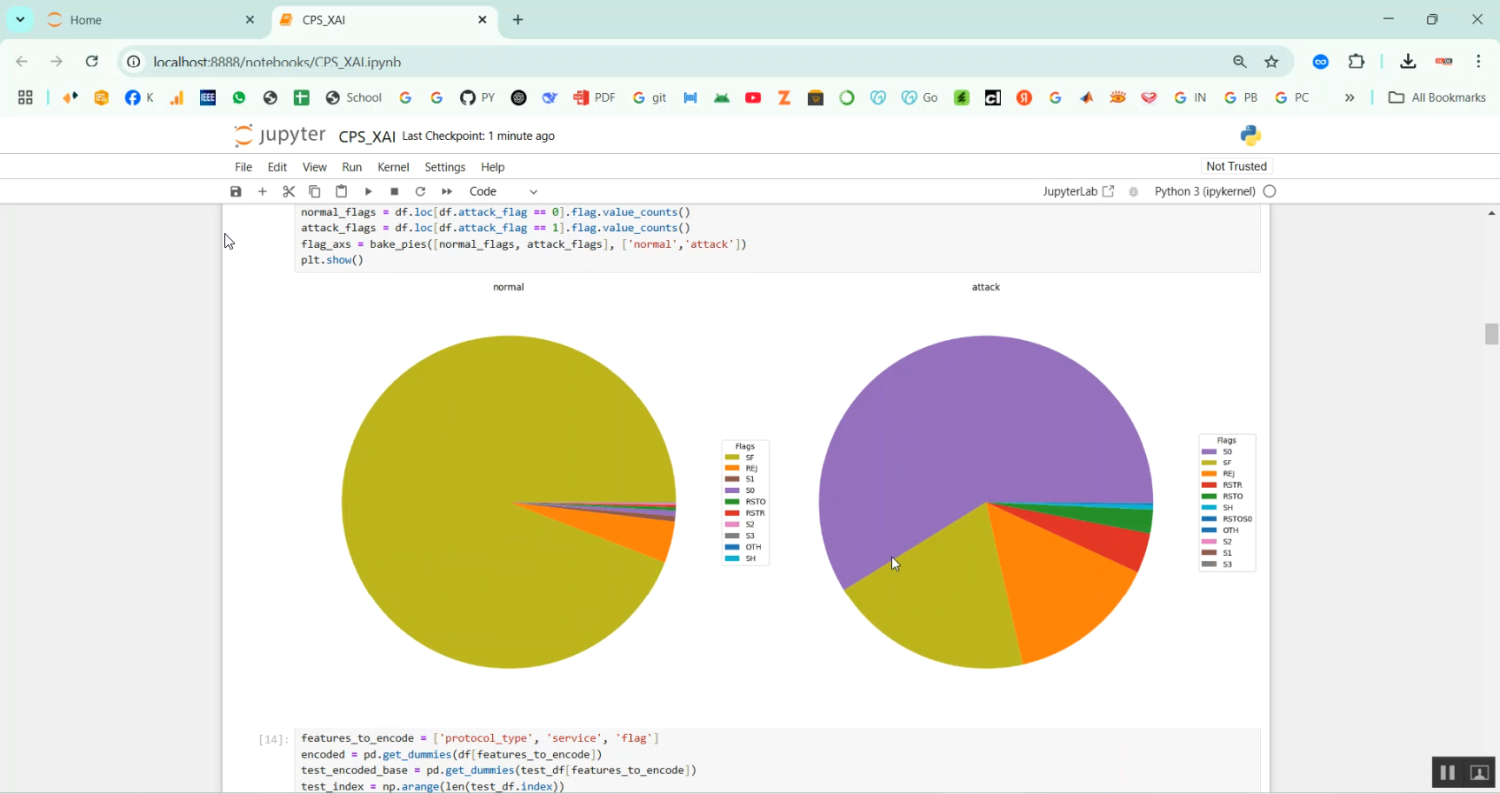Run the current cell with play icon

pyautogui.click(x=368, y=191)
